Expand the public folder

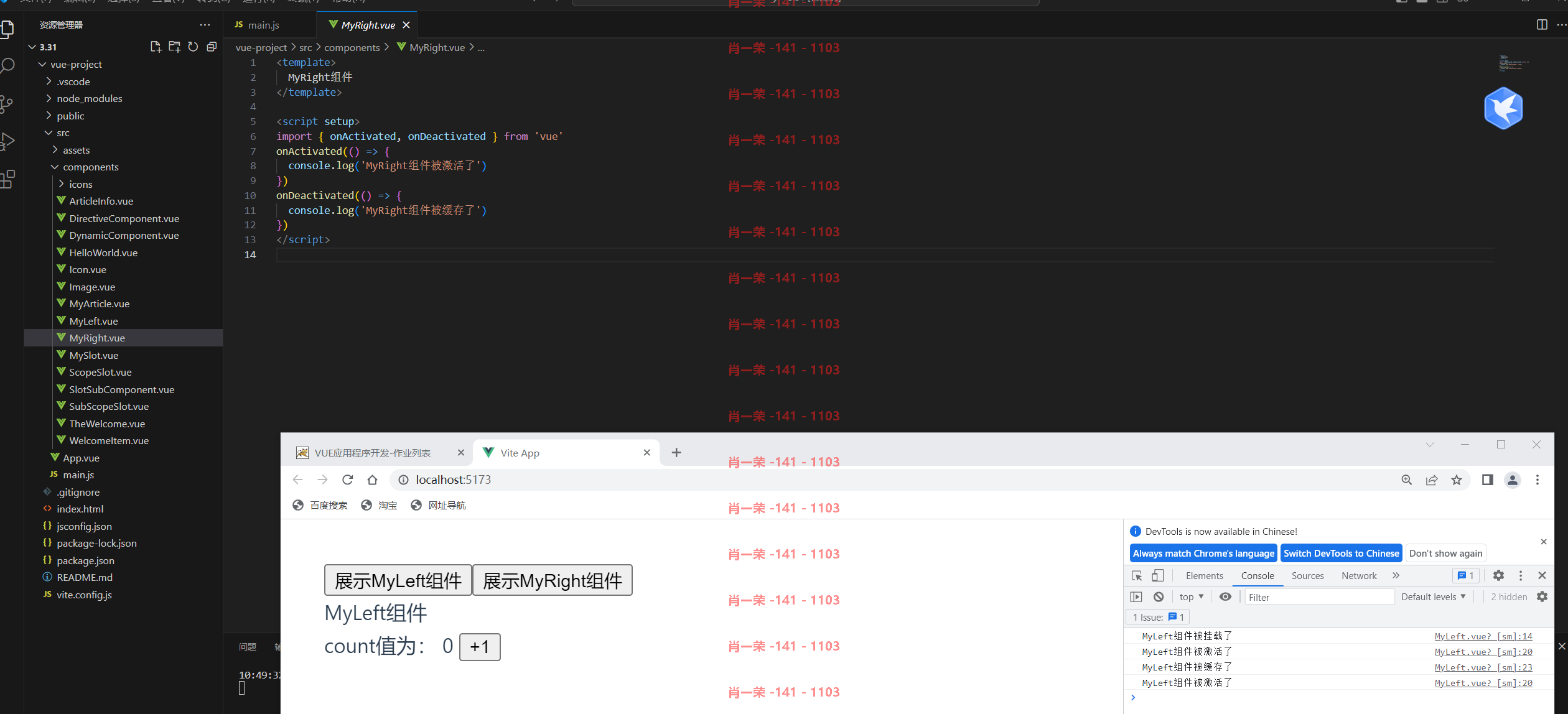[49, 115]
